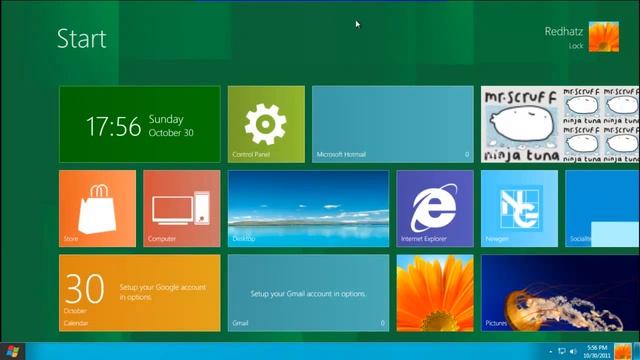This screenshot has height=360, width=640.
Task: Open the orange flower photo tile
Action: (435, 293)
